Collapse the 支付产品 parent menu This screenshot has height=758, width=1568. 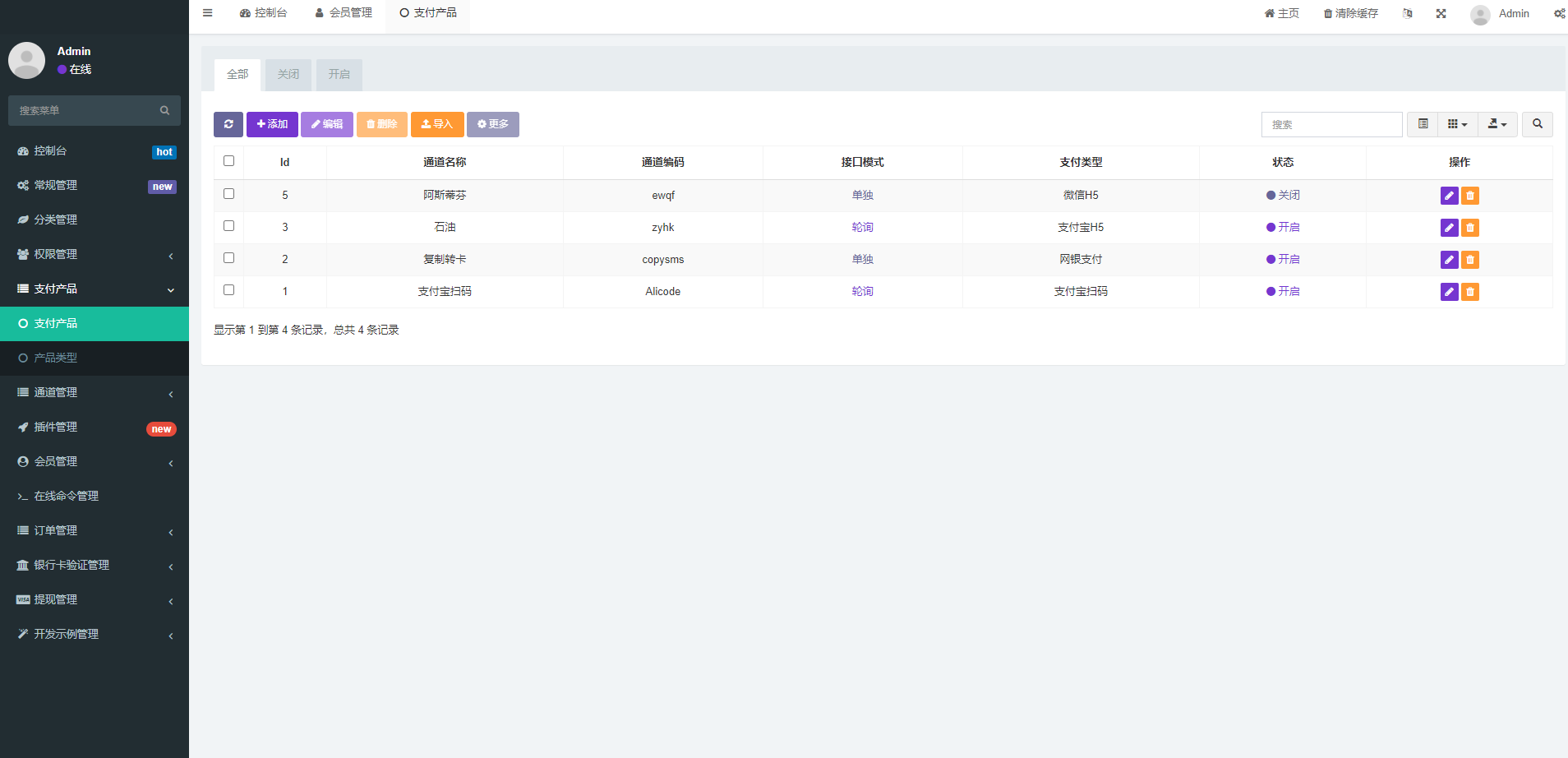click(95, 289)
